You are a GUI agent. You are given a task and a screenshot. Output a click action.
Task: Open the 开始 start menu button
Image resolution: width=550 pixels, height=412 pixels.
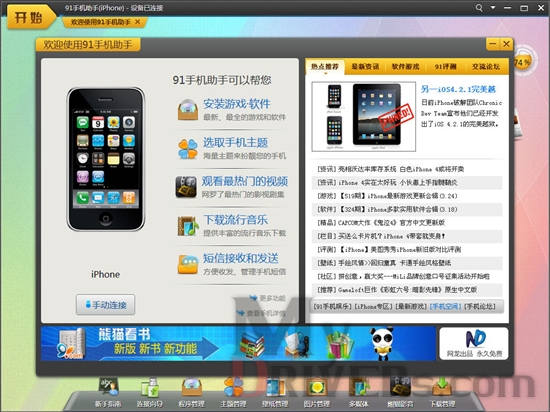(29, 17)
